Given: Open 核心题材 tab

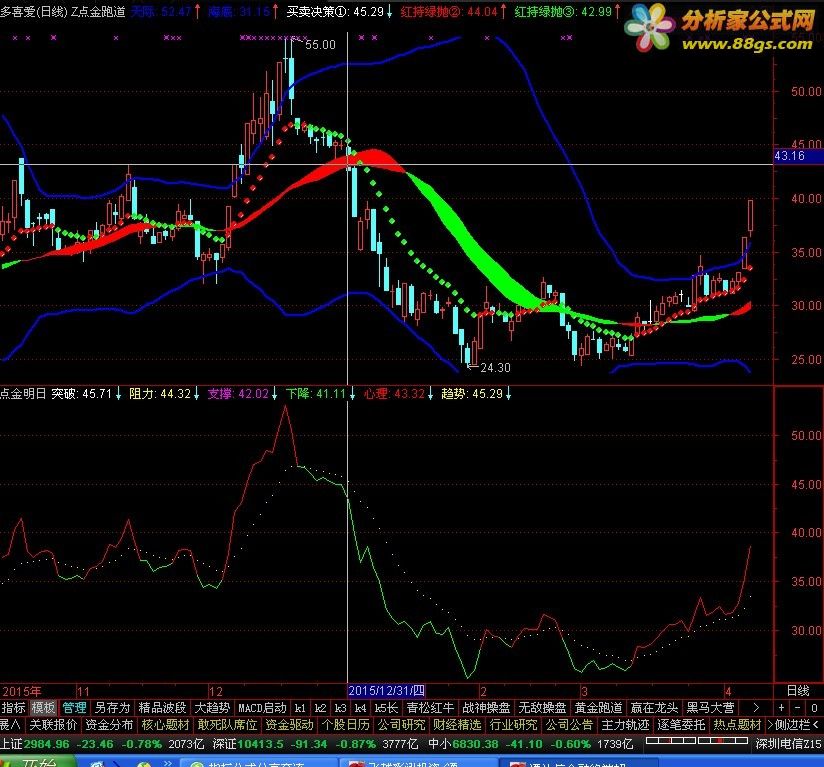Looking at the screenshot, I should pos(166,724).
